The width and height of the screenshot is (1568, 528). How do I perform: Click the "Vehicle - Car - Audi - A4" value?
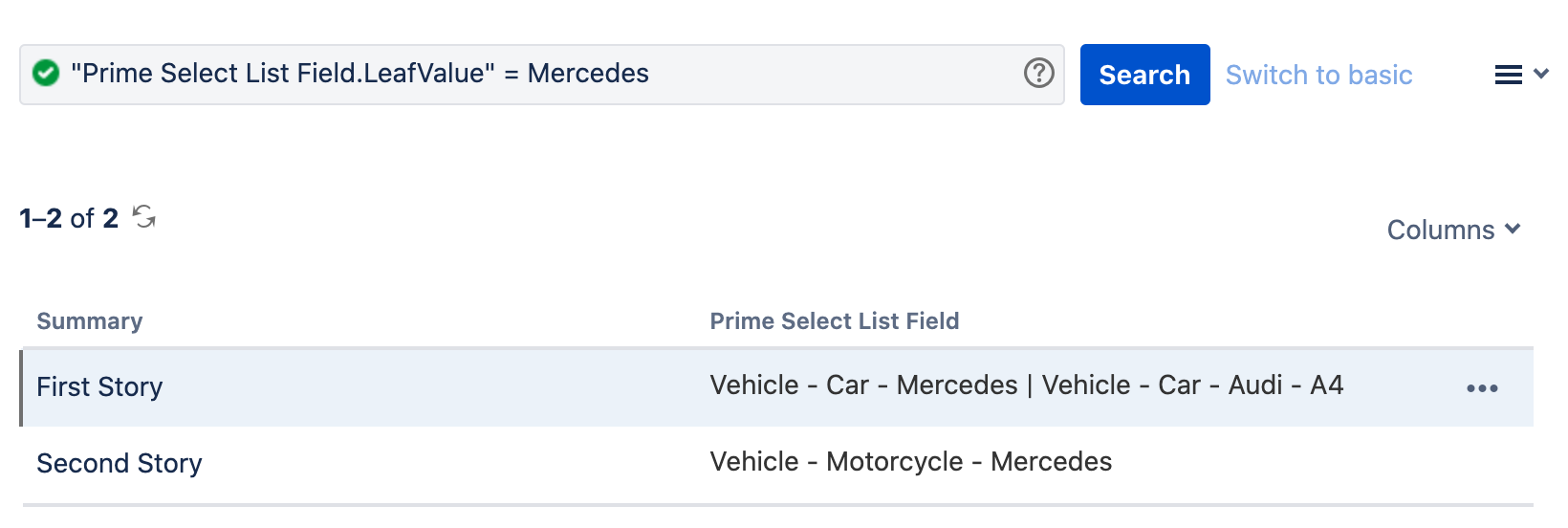point(1192,385)
